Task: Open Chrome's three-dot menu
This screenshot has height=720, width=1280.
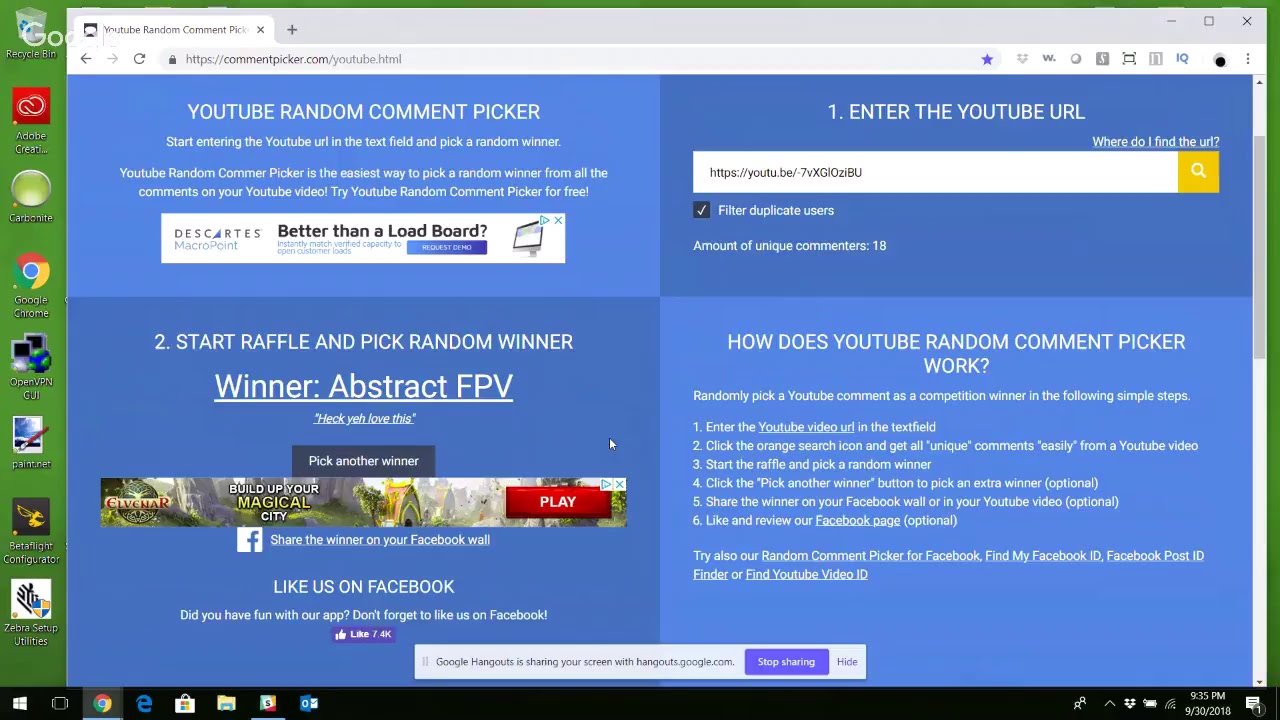Action: point(1248,59)
